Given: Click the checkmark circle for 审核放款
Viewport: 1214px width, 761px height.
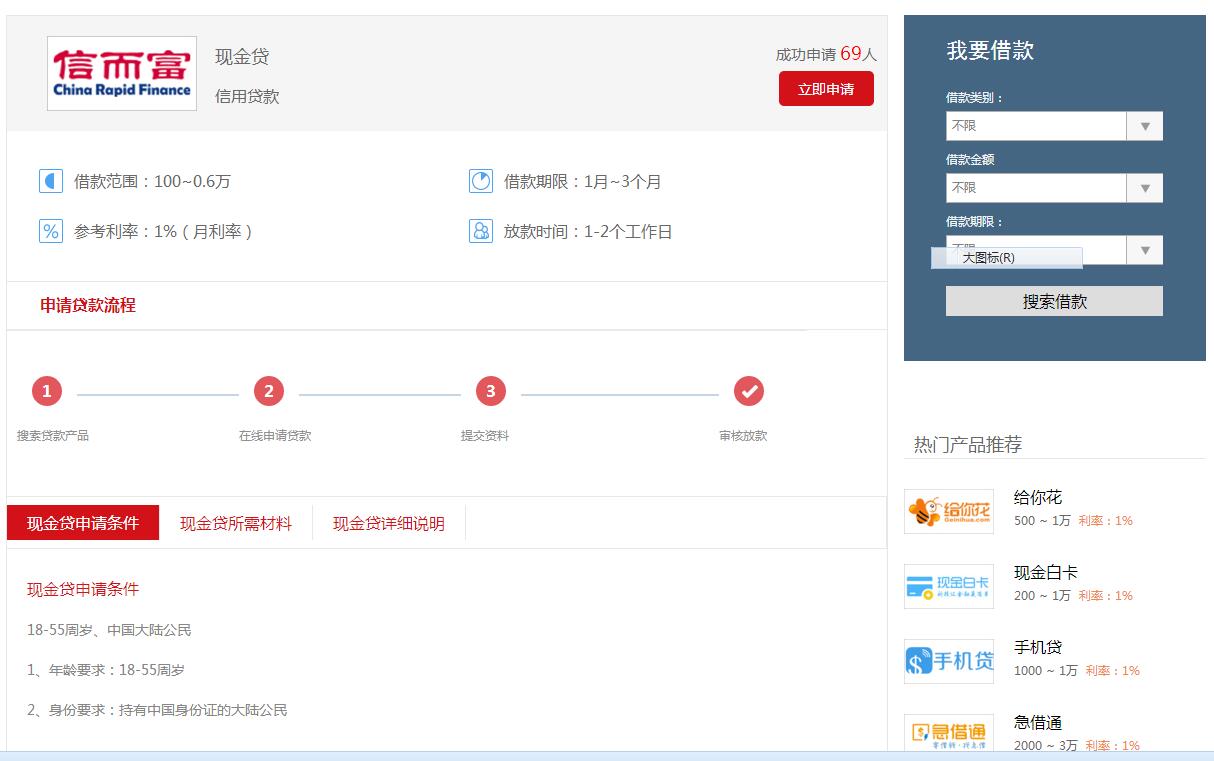Looking at the screenshot, I should 749,391.
